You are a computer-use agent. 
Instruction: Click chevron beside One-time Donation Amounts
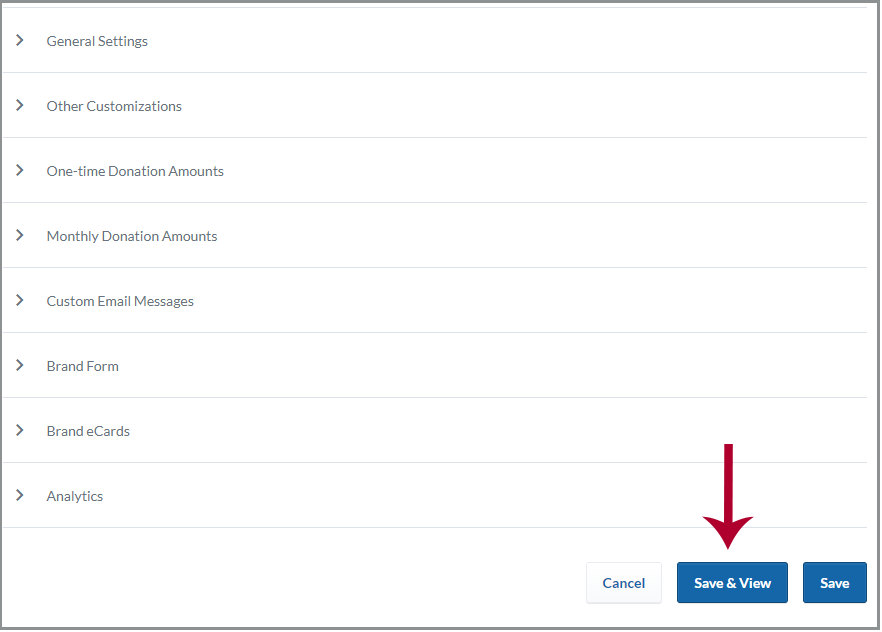(19, 171)
